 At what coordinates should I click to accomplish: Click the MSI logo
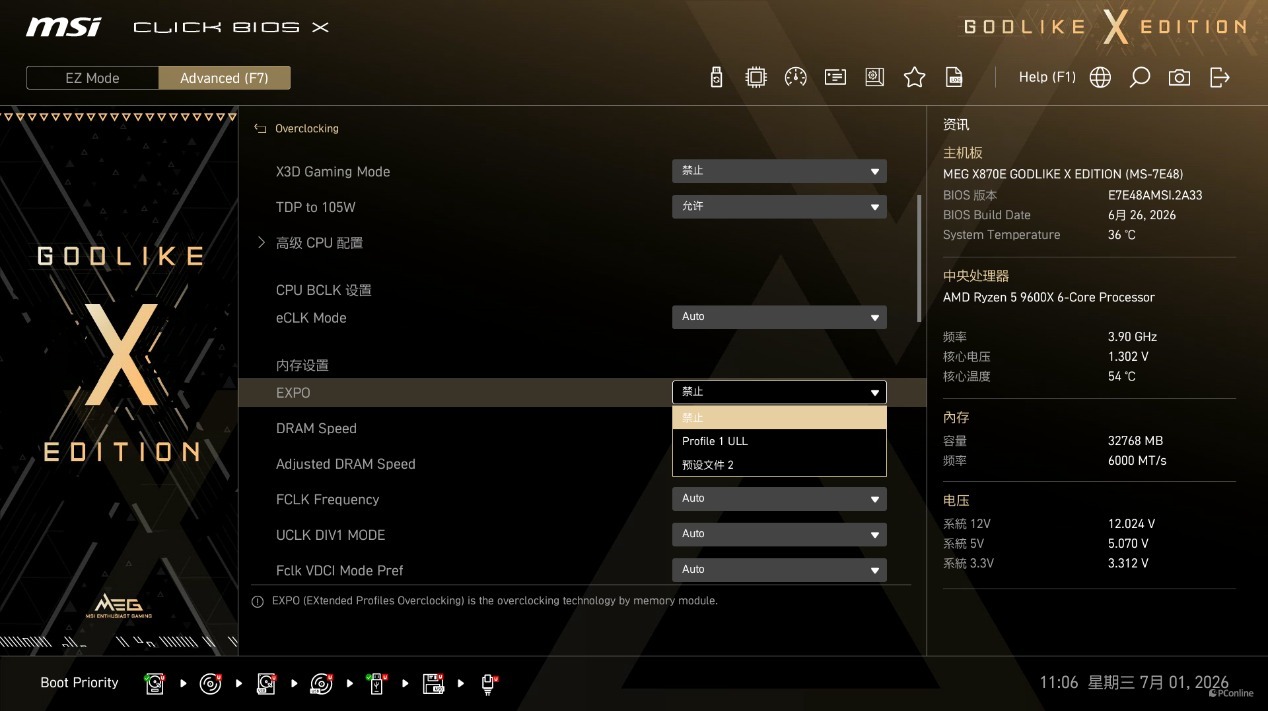(x=64, y=26)
